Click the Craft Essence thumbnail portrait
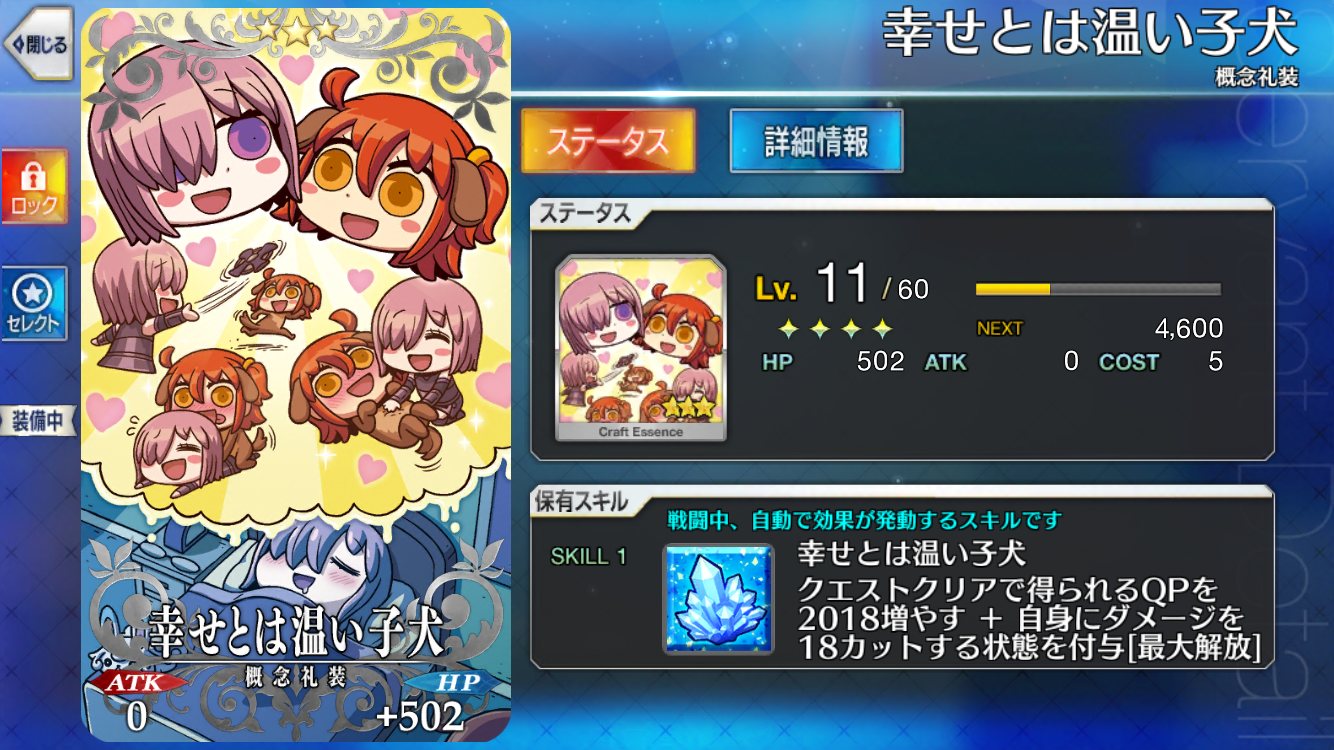 point(641,347)
